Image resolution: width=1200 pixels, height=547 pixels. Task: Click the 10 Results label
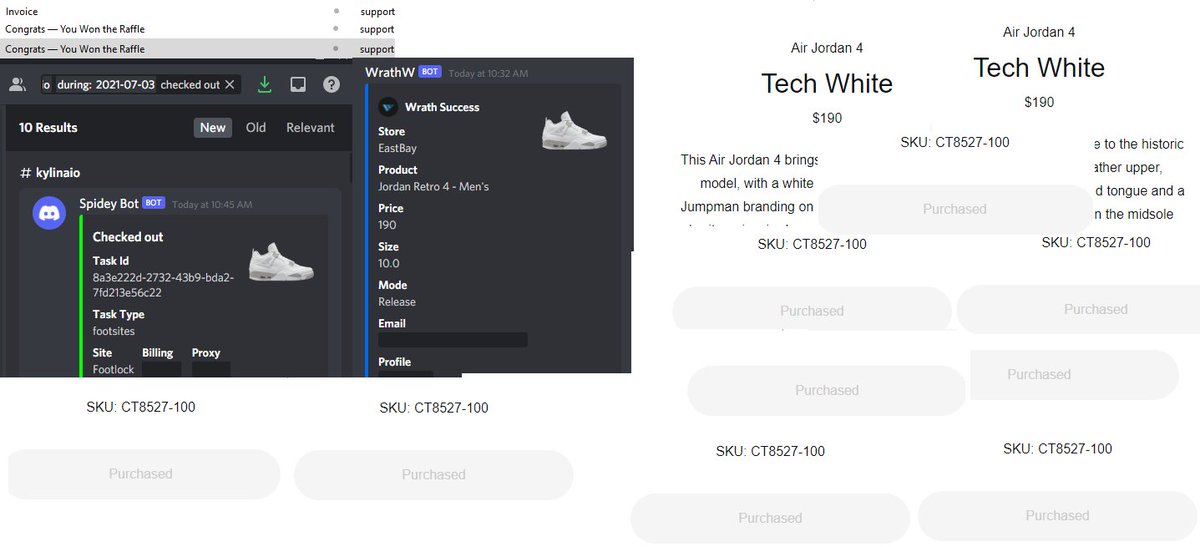[x=48, y=127]
